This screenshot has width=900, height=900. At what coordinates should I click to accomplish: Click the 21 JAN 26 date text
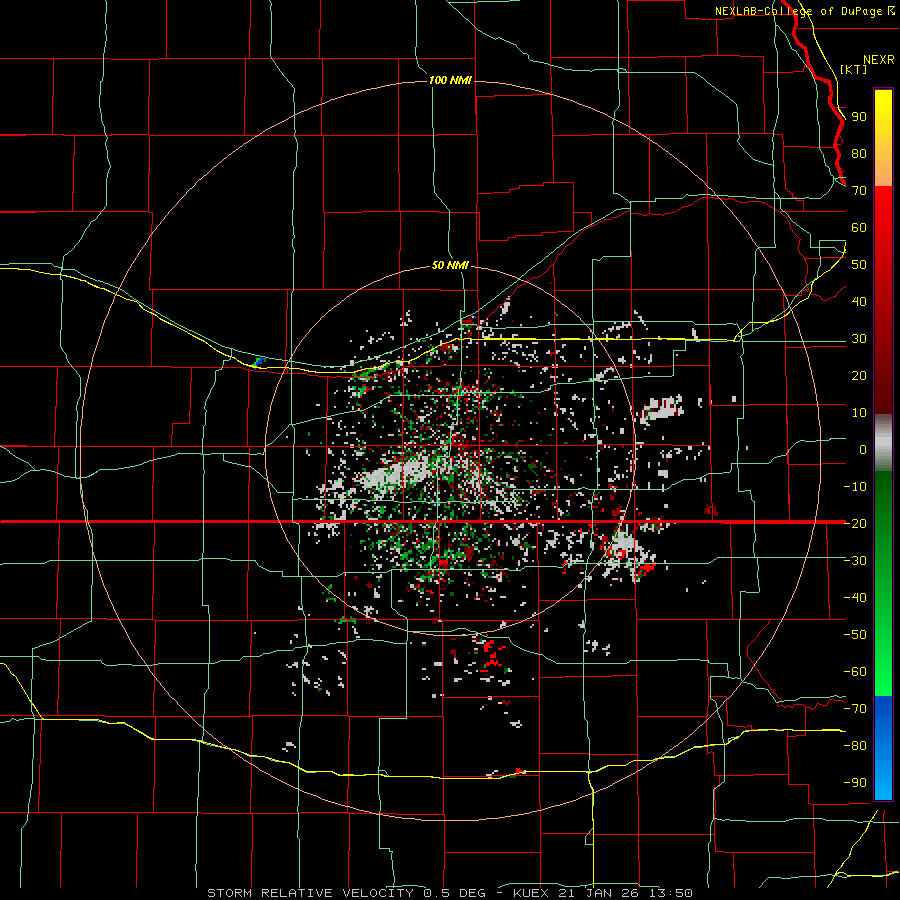[599, 893]
